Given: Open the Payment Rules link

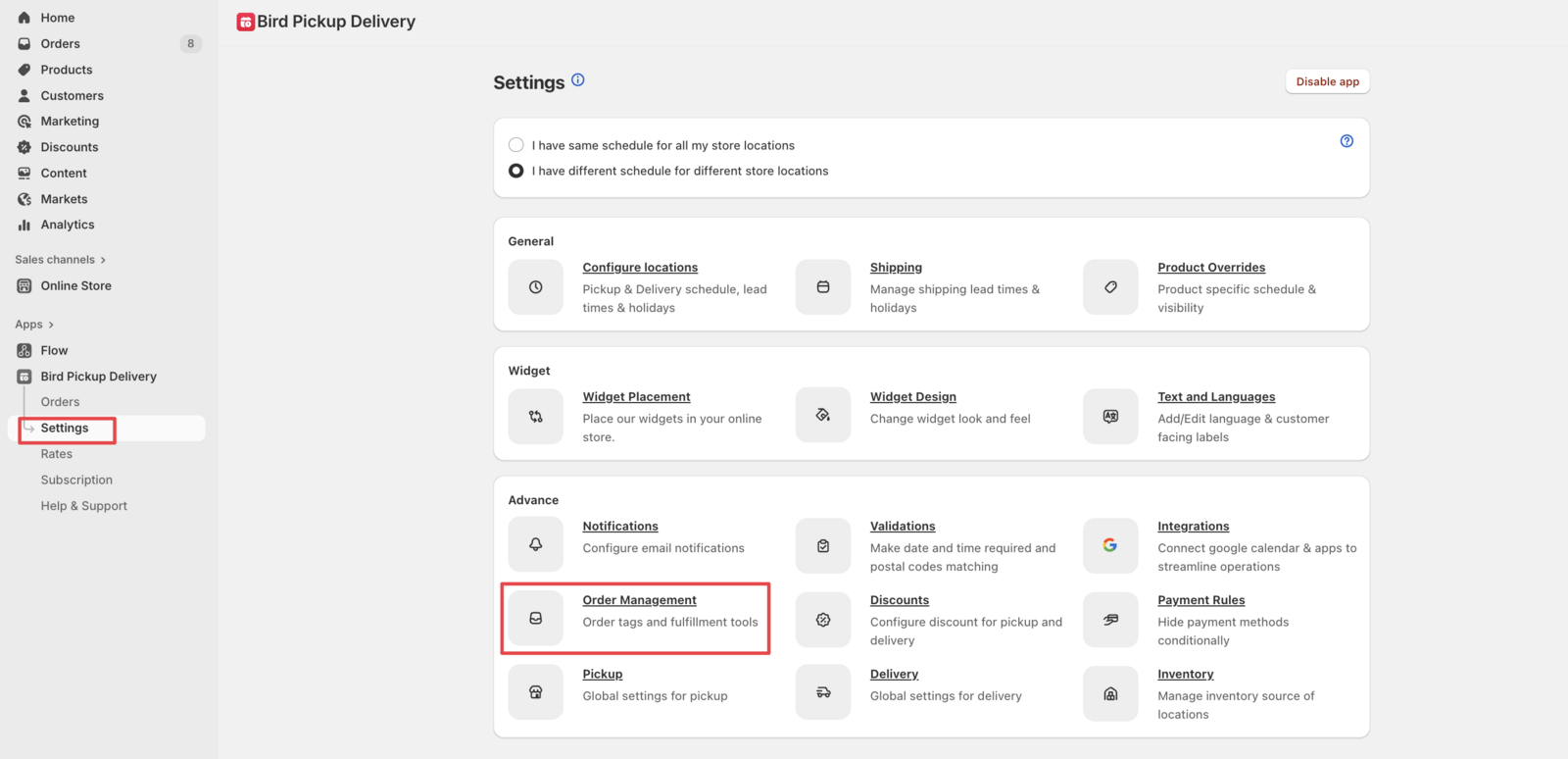Looking at the screenshot, I should (1201, 600).
